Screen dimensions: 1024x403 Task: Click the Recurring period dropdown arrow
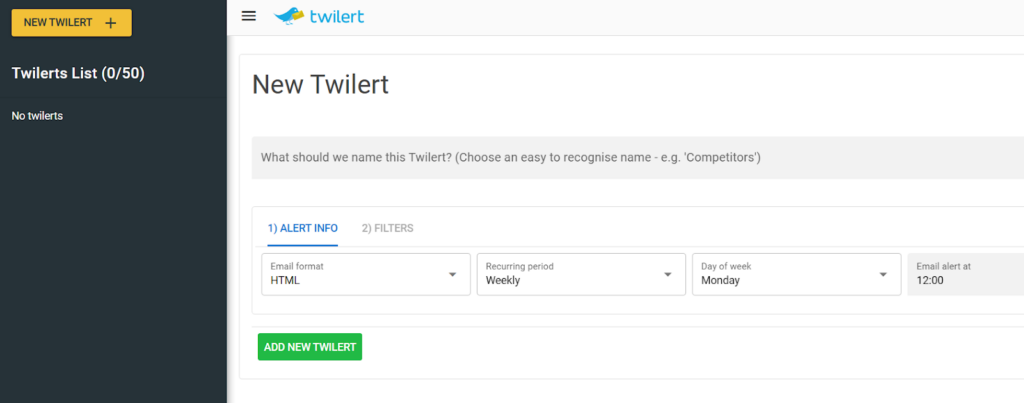(667, 274)
